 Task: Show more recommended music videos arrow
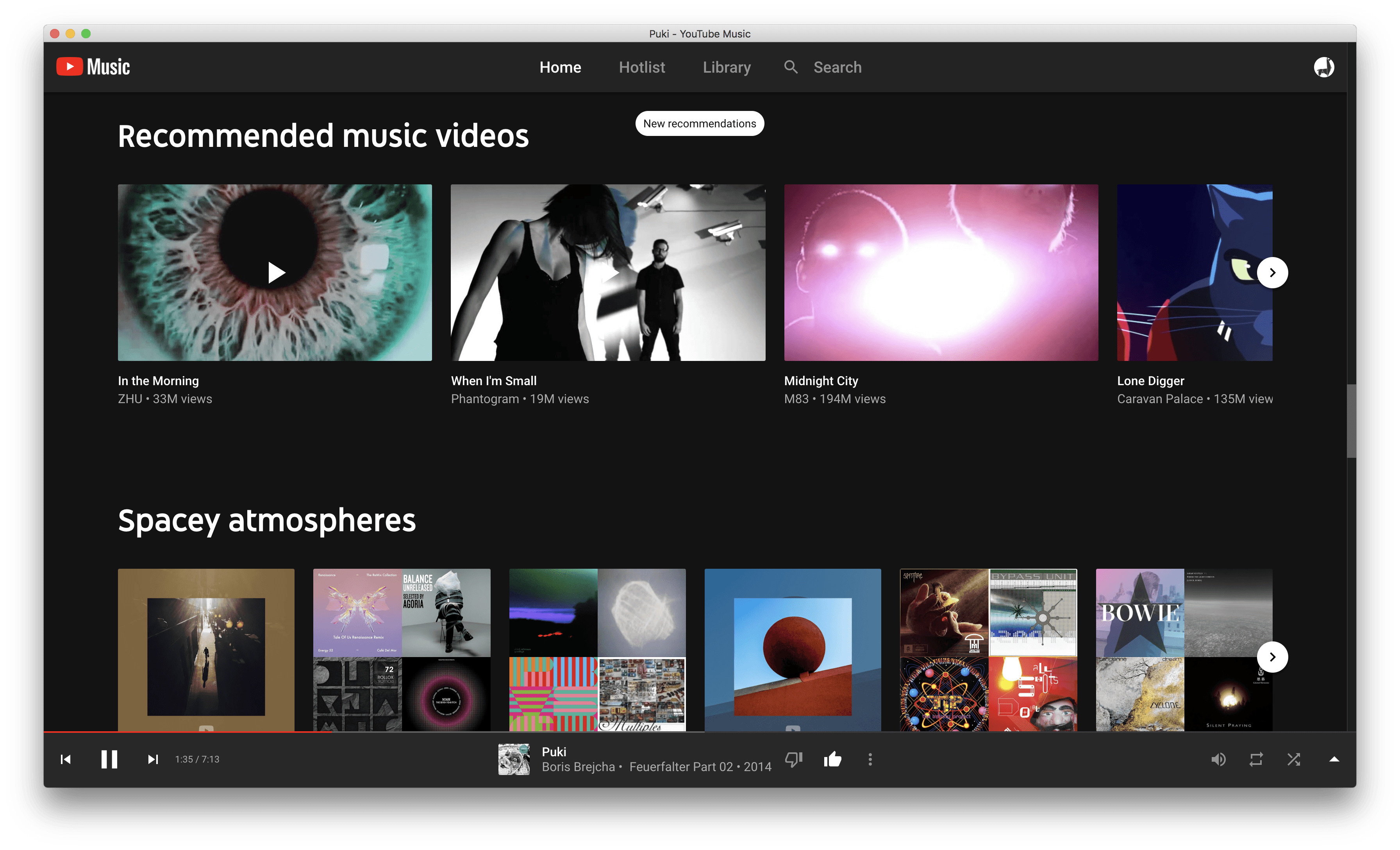1272,273
